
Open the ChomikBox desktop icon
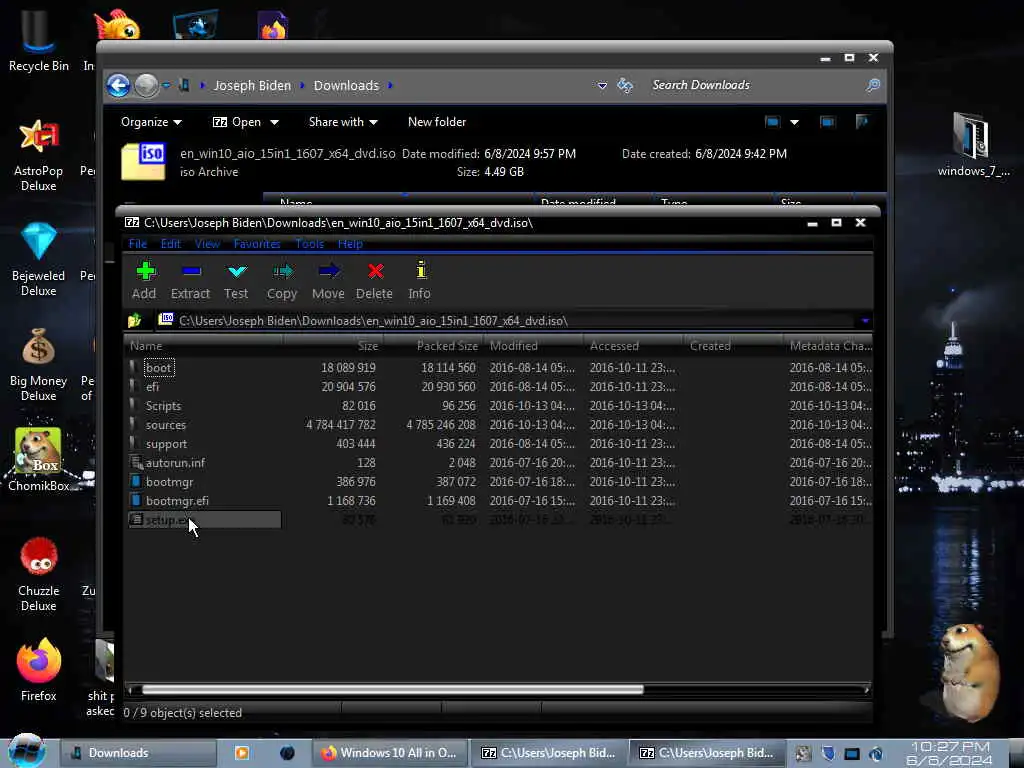[39, 460]
